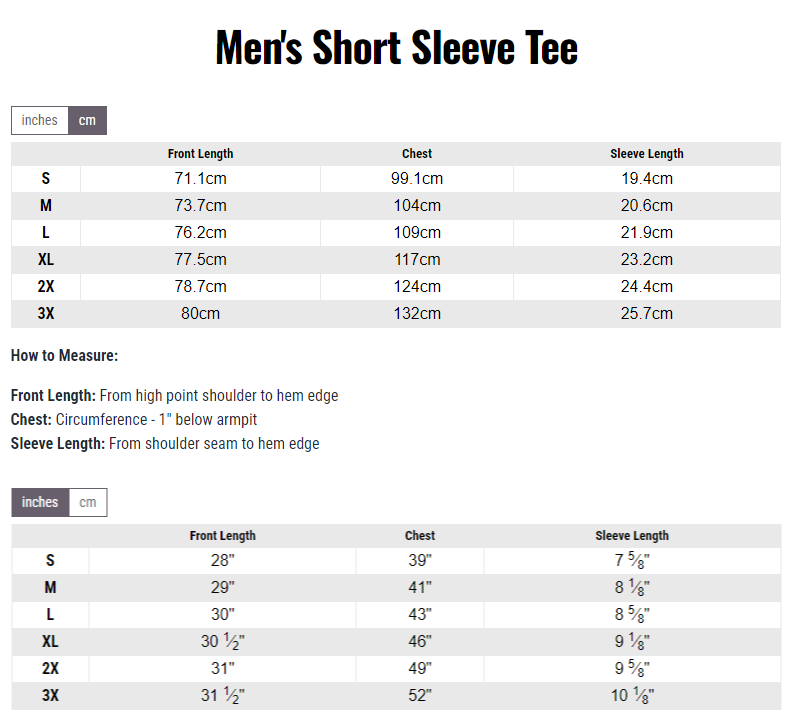Select cm button above the top table
Image resolution: width=789 pixels, height=721 pixels.
coord(88,120)
